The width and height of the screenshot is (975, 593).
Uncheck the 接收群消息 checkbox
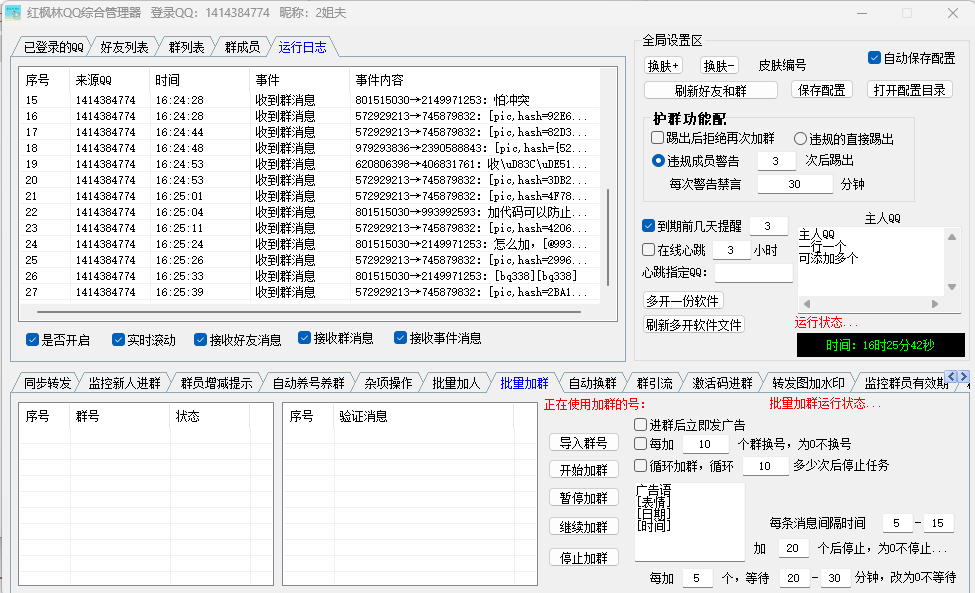(x=305, y=338)
